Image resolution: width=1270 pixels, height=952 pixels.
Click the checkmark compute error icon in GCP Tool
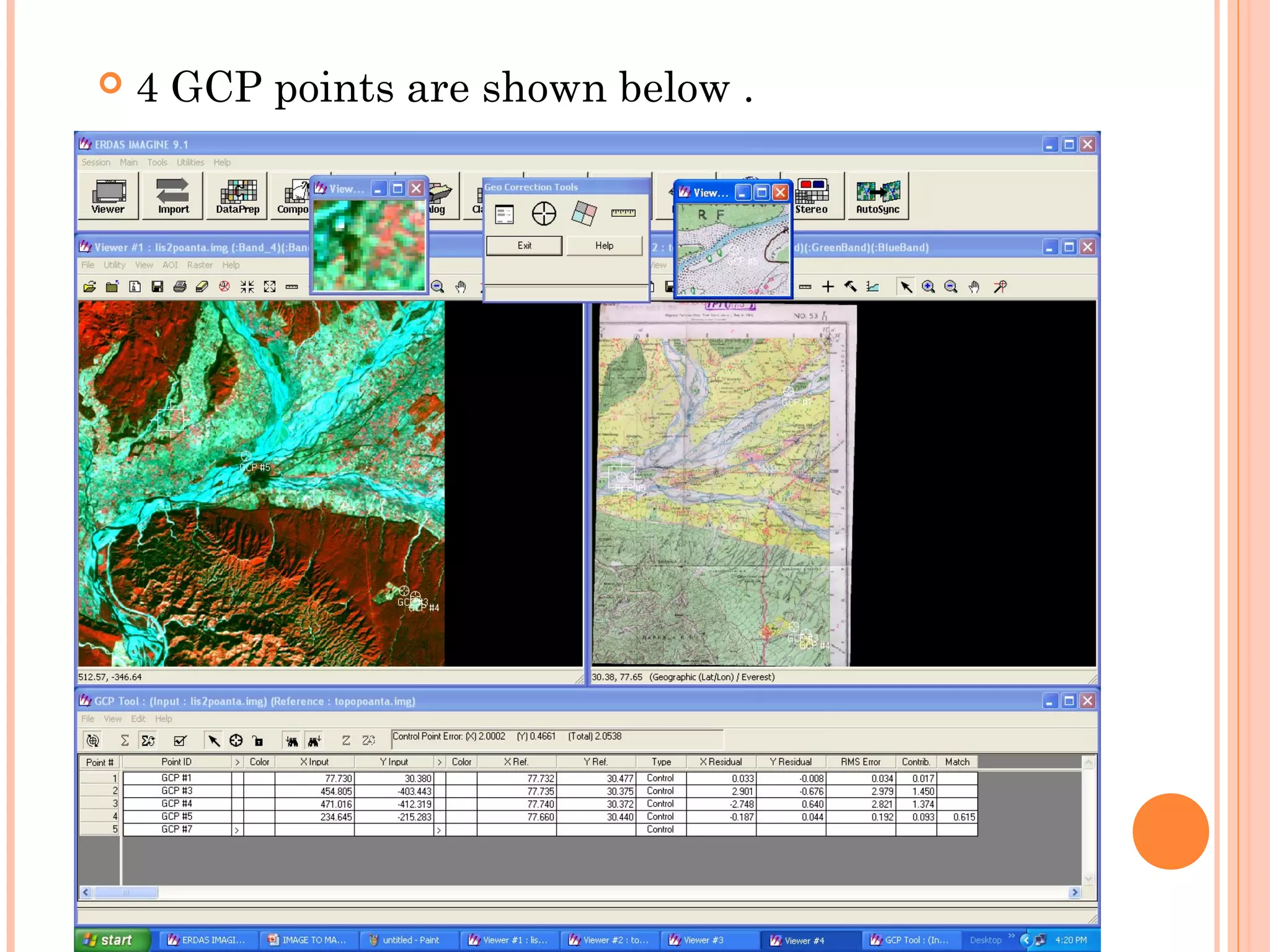point(180,741)
